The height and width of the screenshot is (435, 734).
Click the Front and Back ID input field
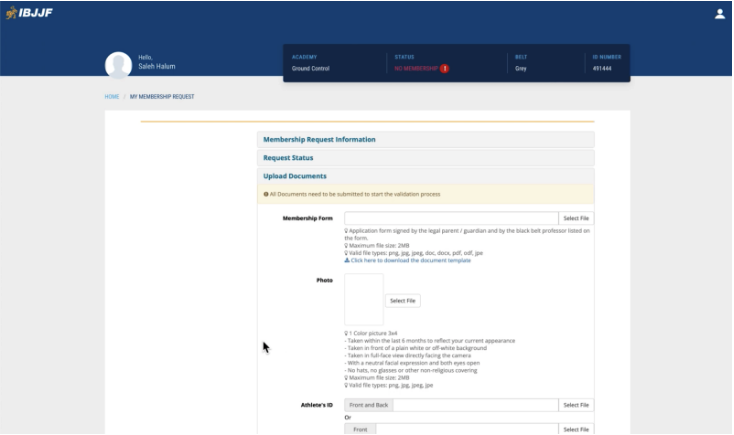tap(475, 405)
